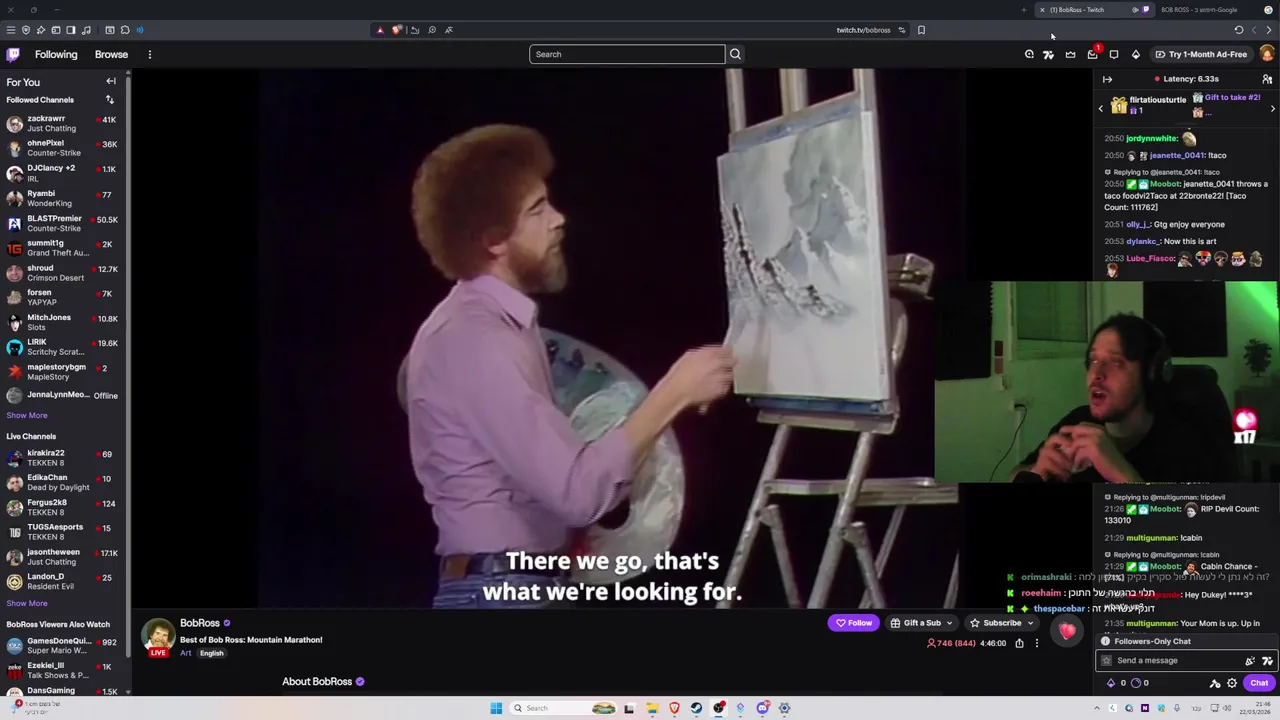Open BobRoss channel name link
The image size is (1280, 720).
[x=200, y=623]
